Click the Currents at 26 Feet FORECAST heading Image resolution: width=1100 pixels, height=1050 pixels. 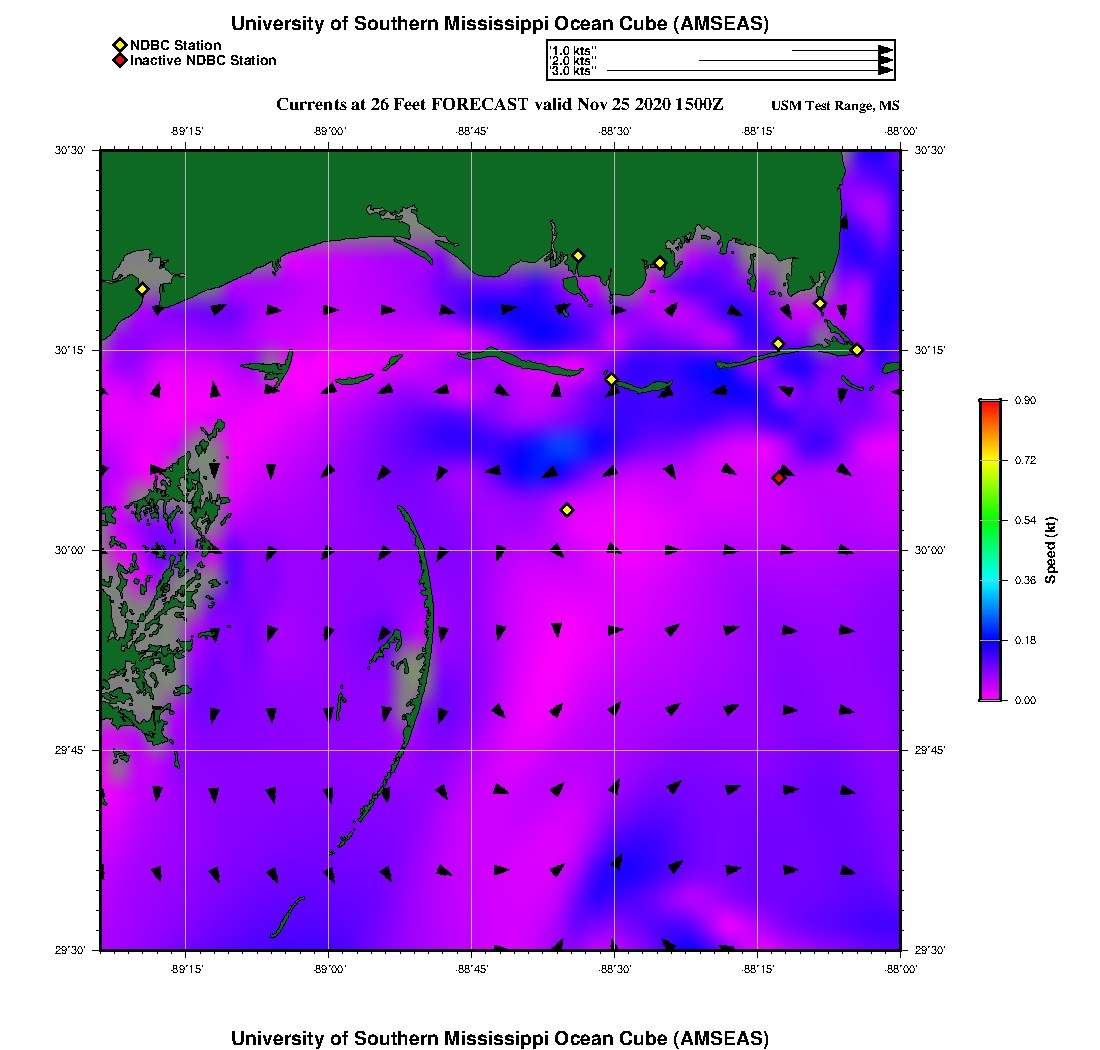pyautogui.click(x=499, y=105)
